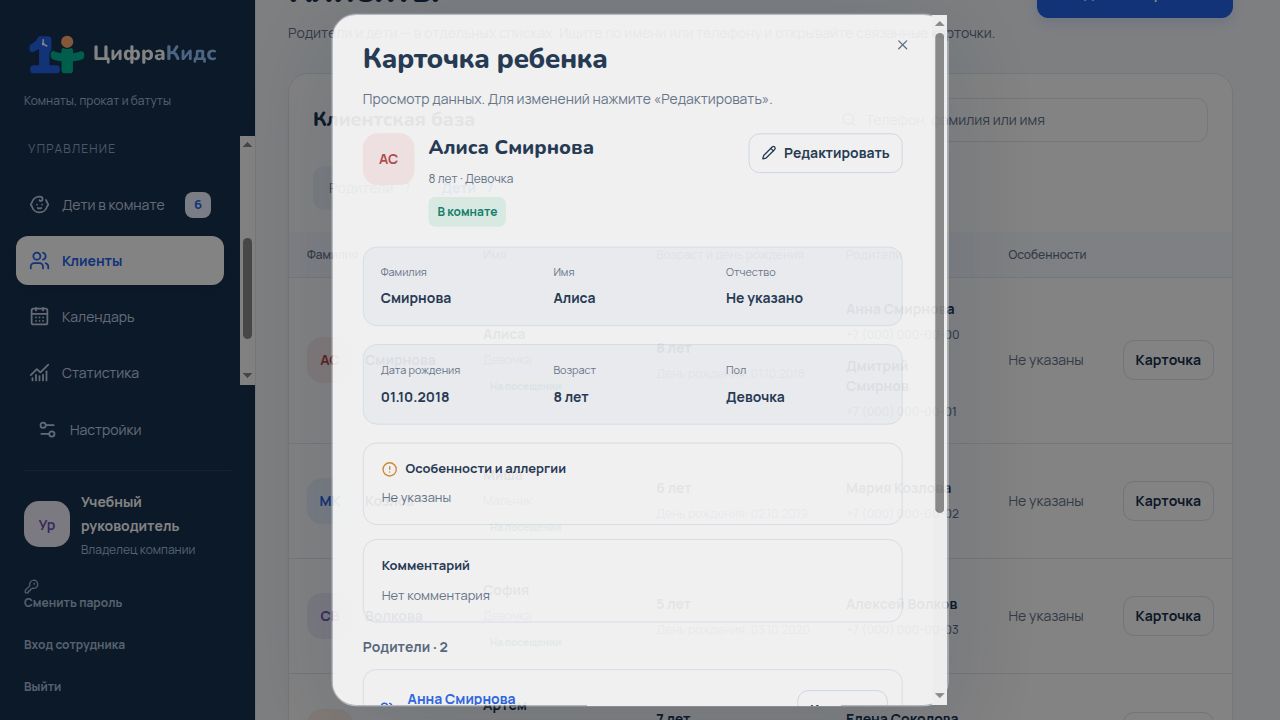Click the Пол value Девочка
The height and width of the screenshot is (720, 1280).
[755, 397]
